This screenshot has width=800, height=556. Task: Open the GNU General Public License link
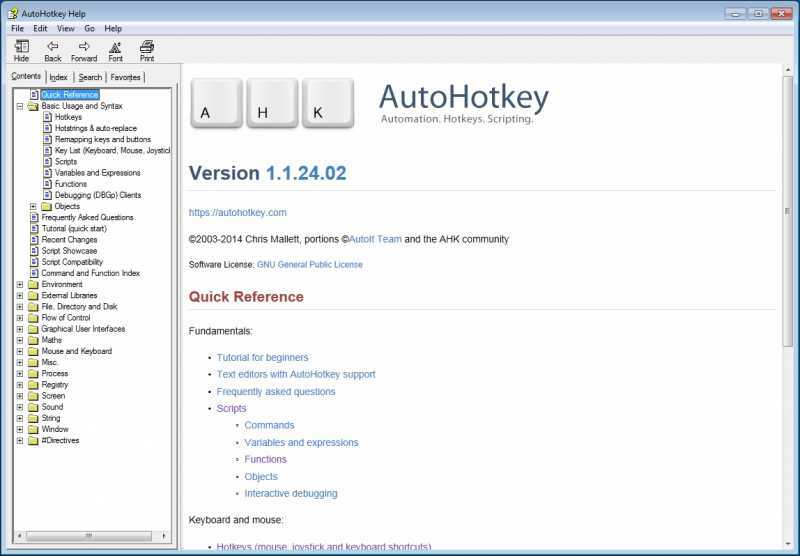pos(310,265)
